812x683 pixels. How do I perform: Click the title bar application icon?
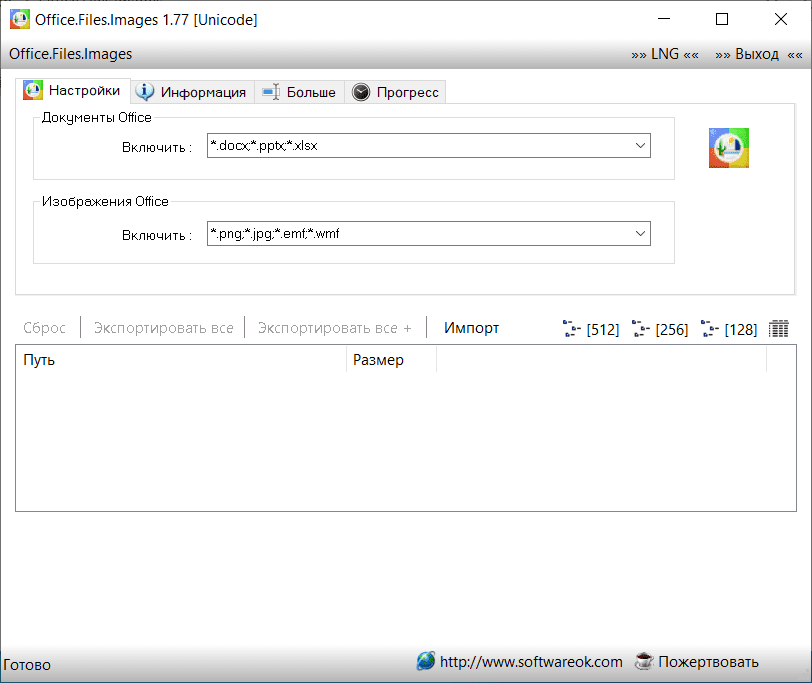(x=20, y=19)
